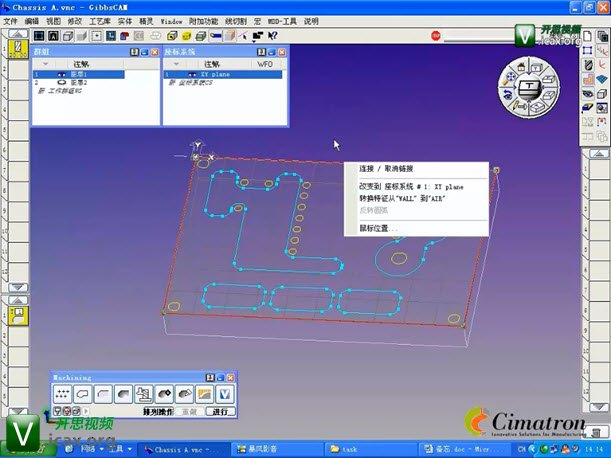Click the yellow pencil icon at top-left
The image size is (611, 458).
(17, 46)
